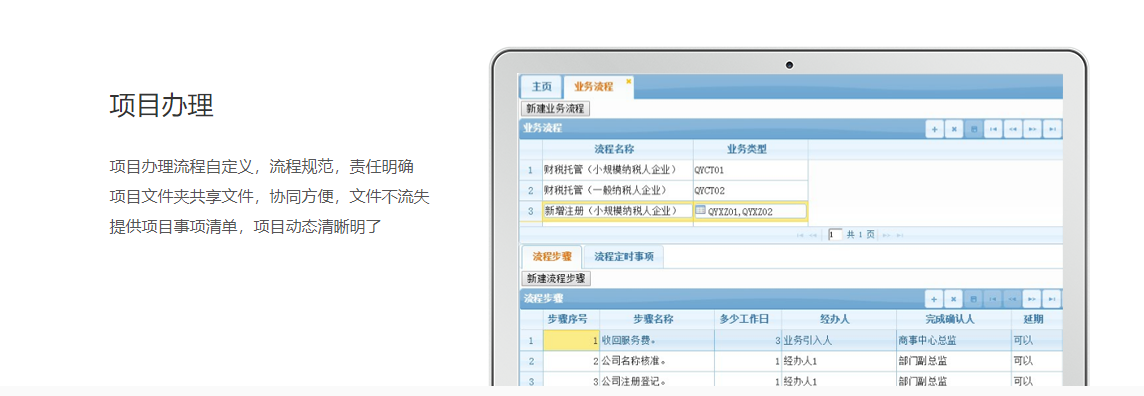1144x396 pixels.
Task: Delete row via 业务流程 panel X icon
Action: (954, 130)
